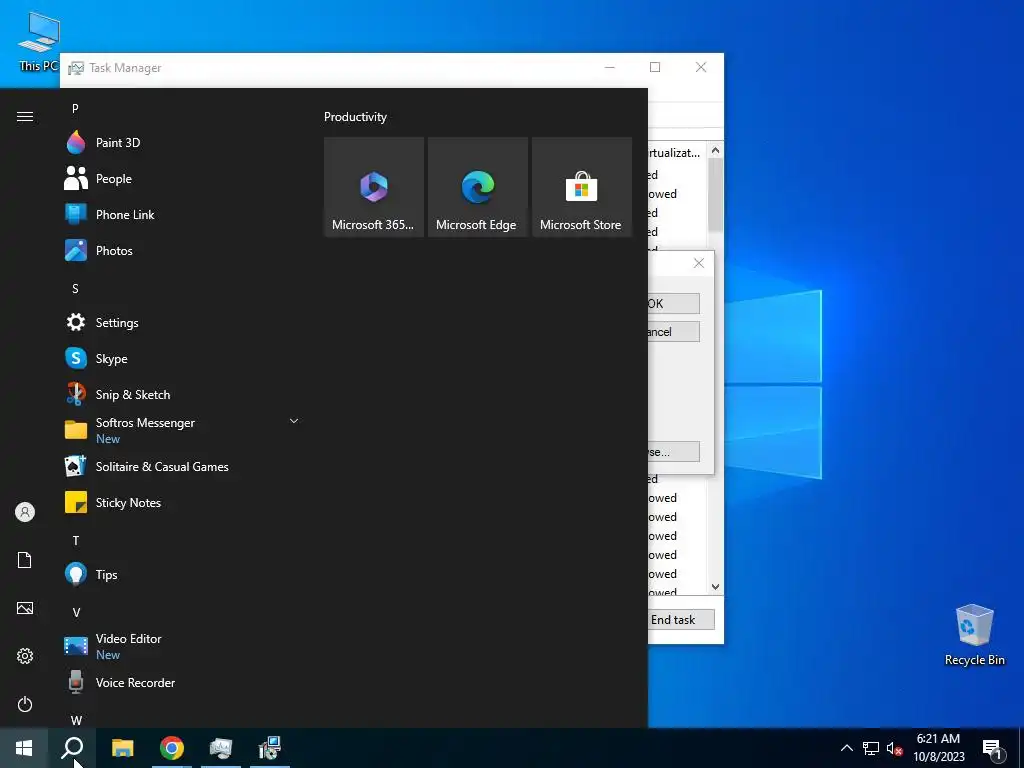Open the user account icon in Start sidebar
Viewport: 1024px width, 768px height.
click(x=25, y=512)
